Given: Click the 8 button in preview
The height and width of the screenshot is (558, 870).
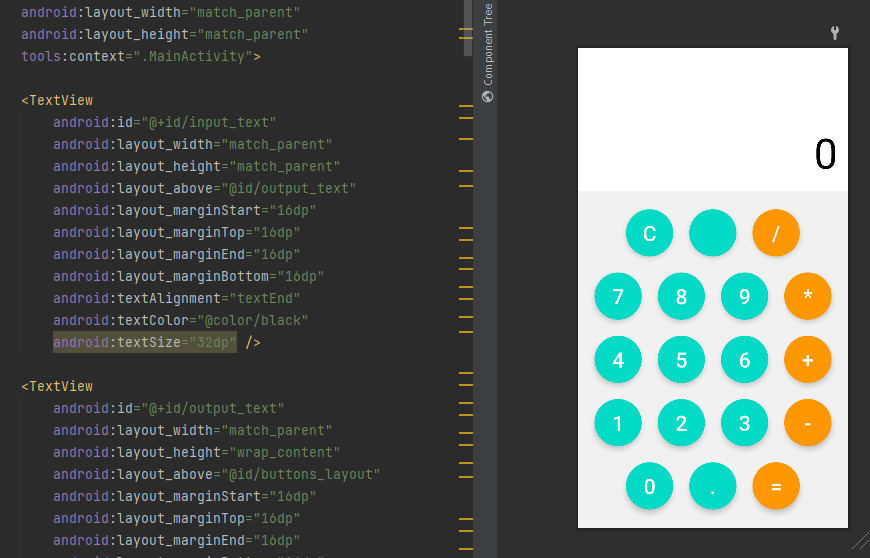Looking at the screenshot, I should pos(681,296).
